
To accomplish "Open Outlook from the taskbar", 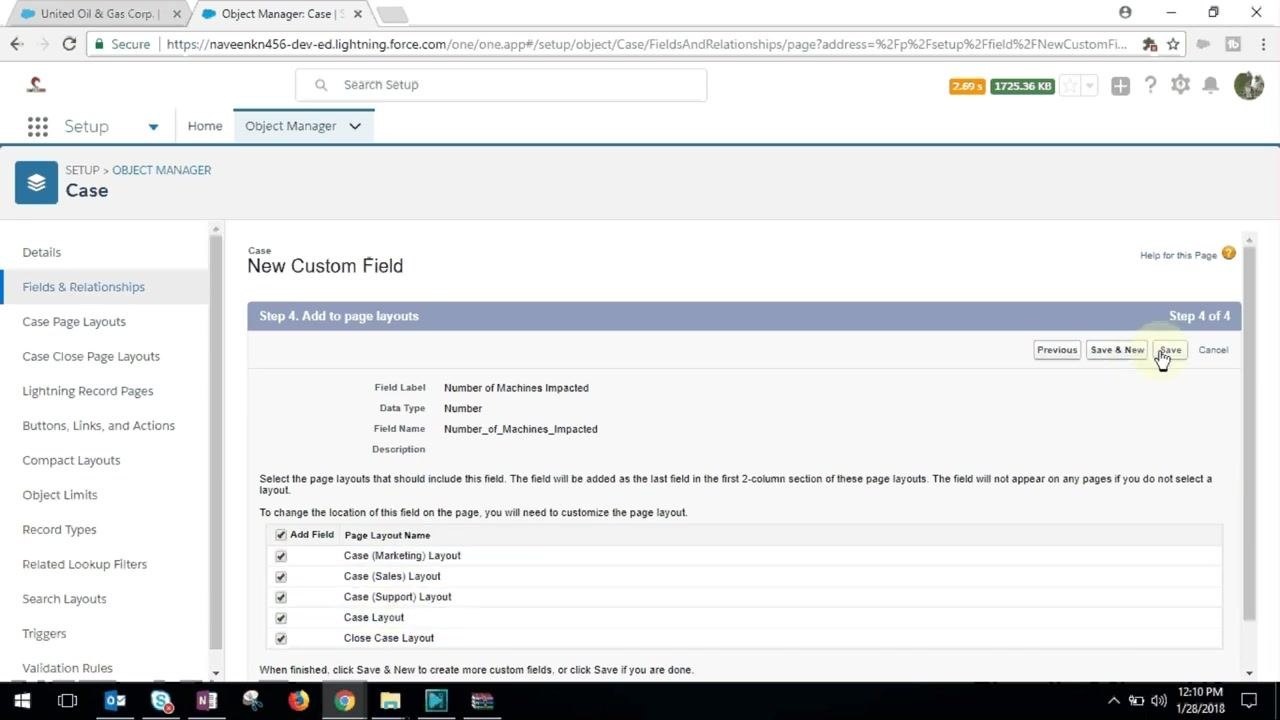I will (x=115, y=701).
